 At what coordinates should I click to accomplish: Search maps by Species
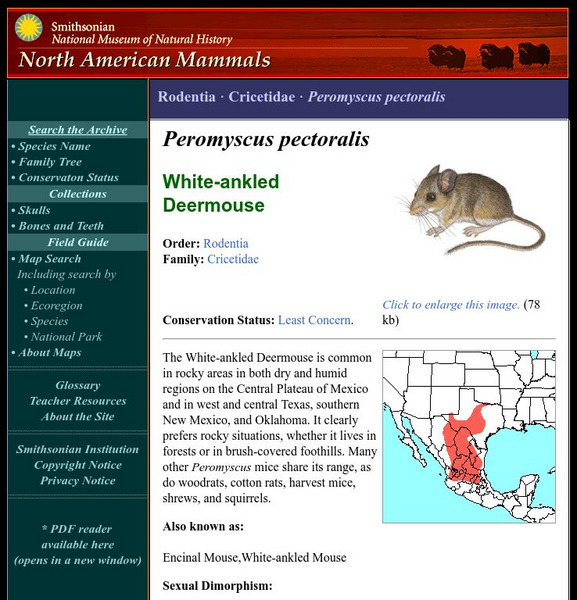coord(49,321)
